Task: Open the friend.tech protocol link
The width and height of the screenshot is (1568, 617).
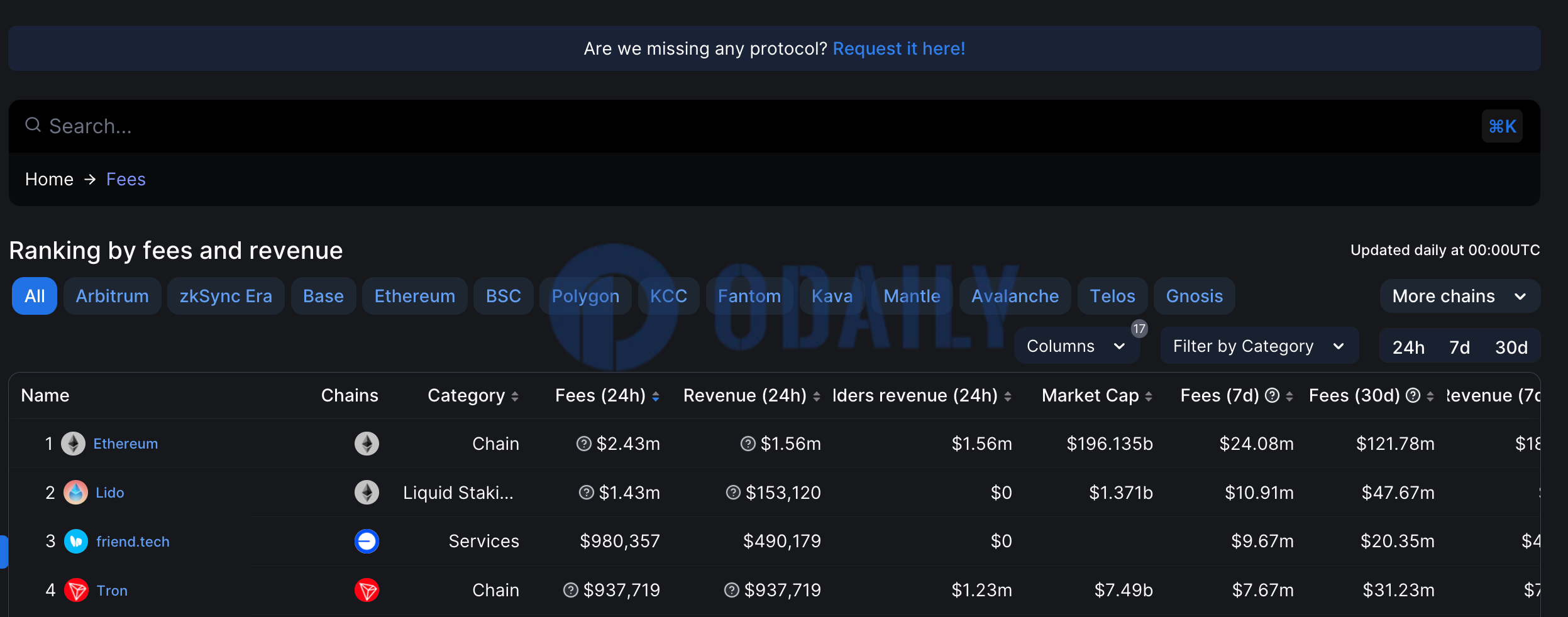Action: click(133, 542)
